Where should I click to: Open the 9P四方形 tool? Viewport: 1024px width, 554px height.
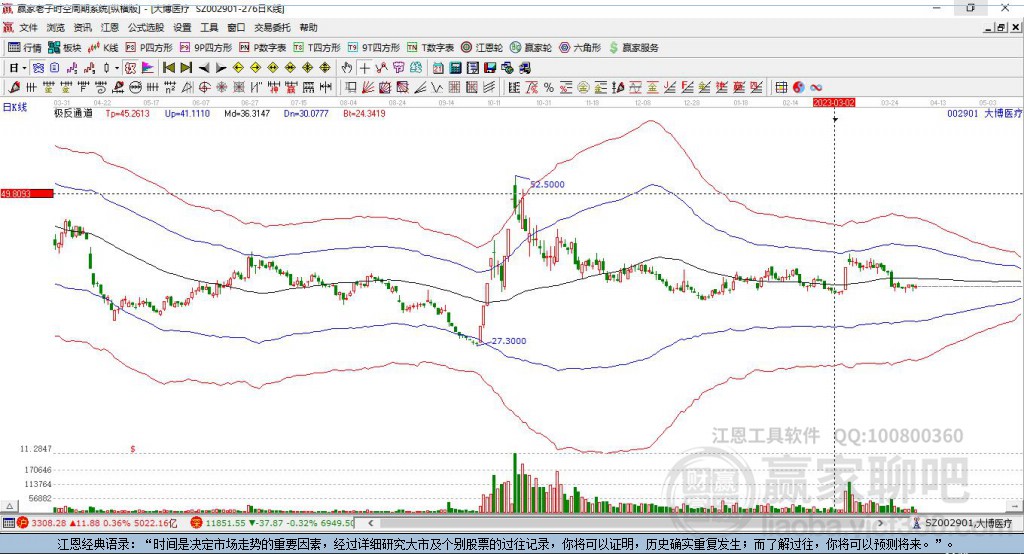206,48
